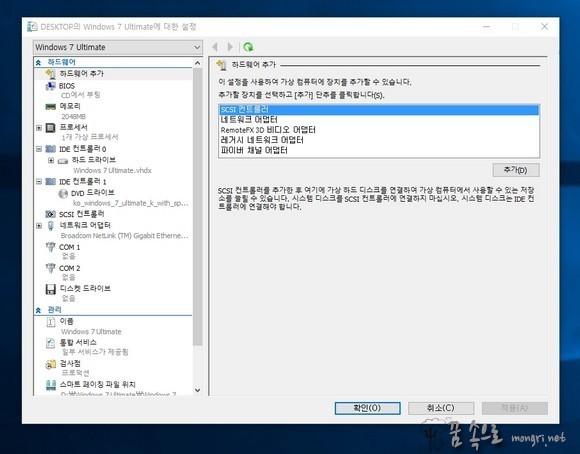
Task: Click the 확인(O) button
Action: (x=367, y=408)
